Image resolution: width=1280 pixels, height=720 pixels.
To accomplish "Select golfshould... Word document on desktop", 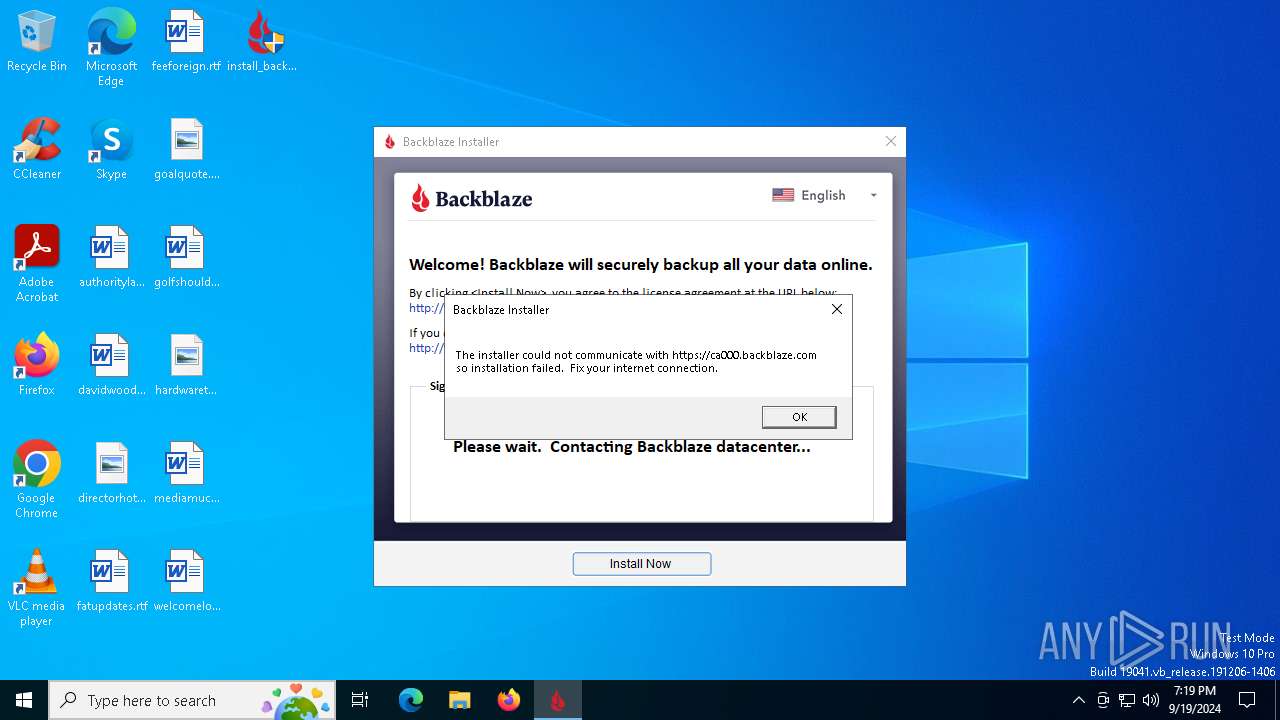I will pos(186,258).
